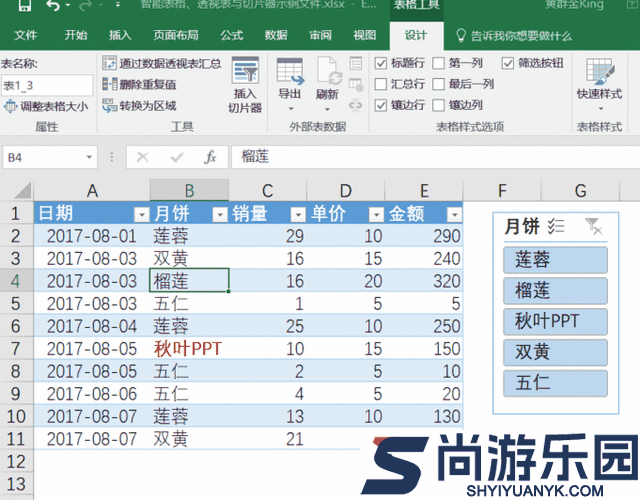Open the 日期 column filter dropdown
Image resolution: width=640 pixels, height=500 pixels.
[x=142, y=214]
